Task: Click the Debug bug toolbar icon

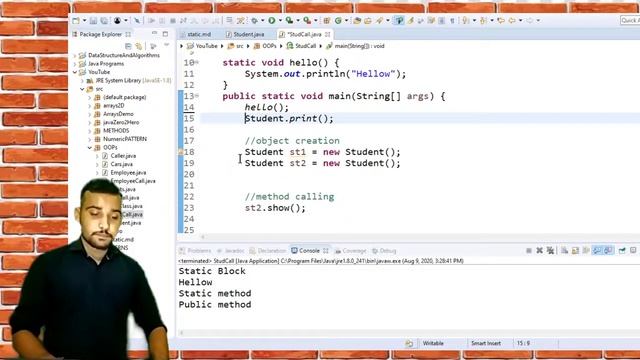Action: pyautogui.click(x=254, y=20)
